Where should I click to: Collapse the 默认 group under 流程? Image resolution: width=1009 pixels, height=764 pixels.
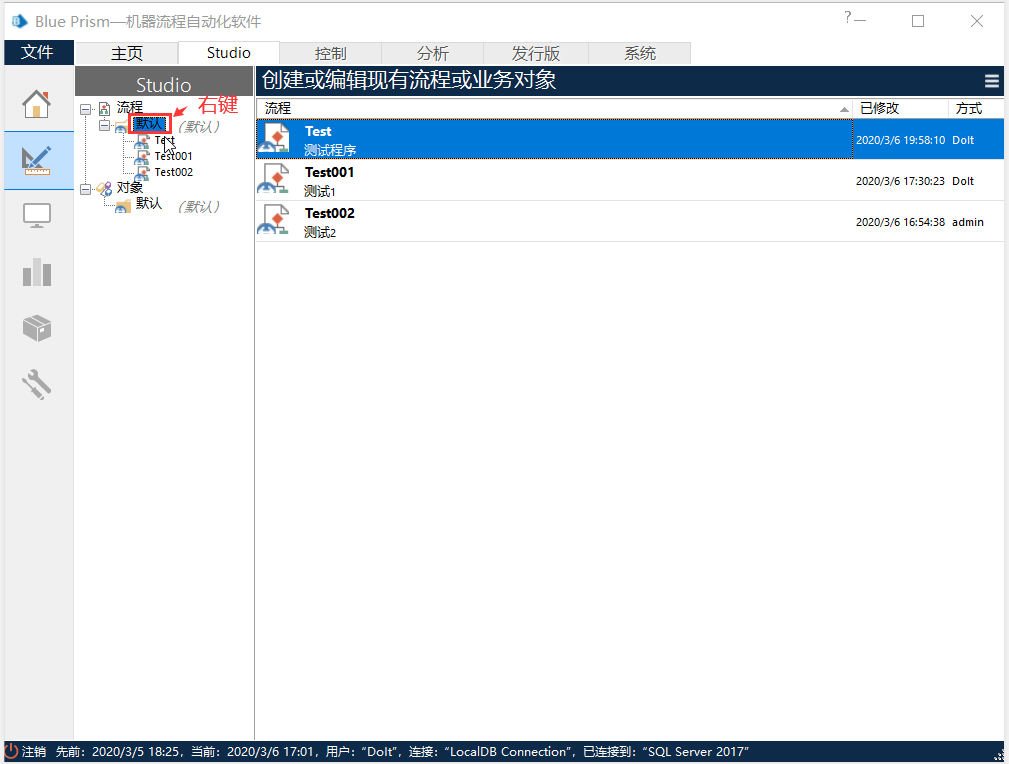104,125
